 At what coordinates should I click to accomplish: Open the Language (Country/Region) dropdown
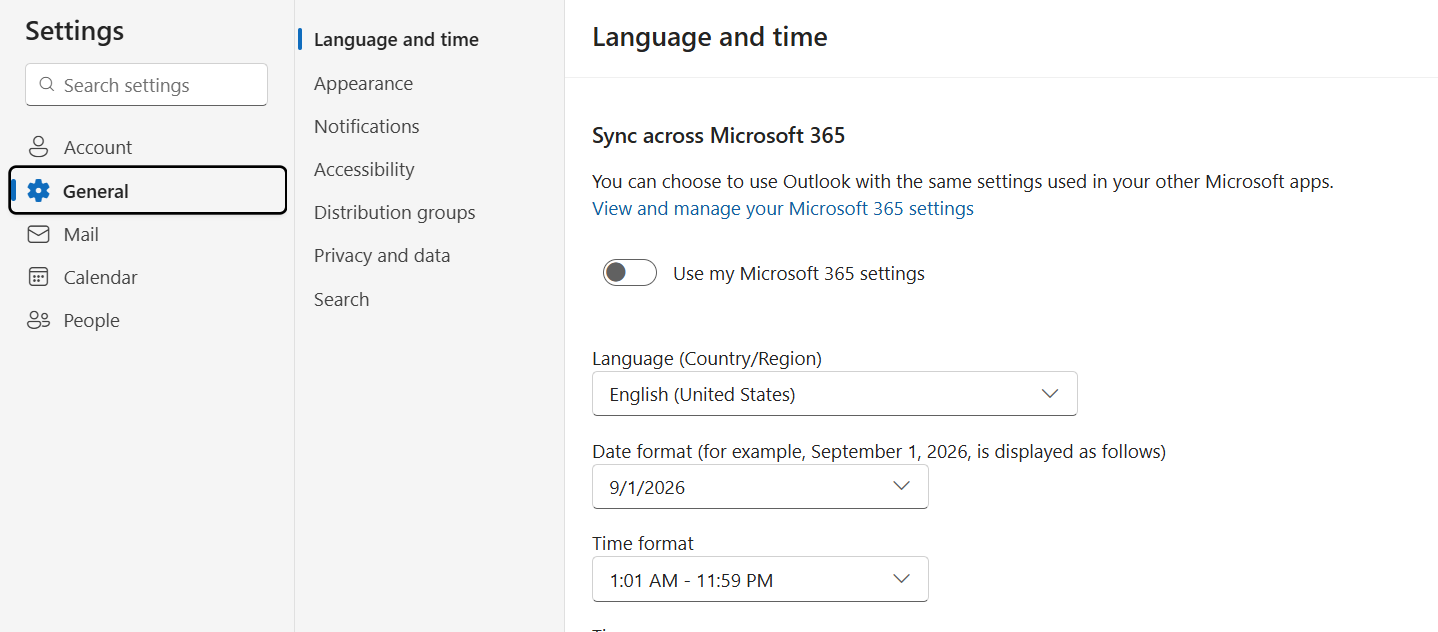[835, 394]
